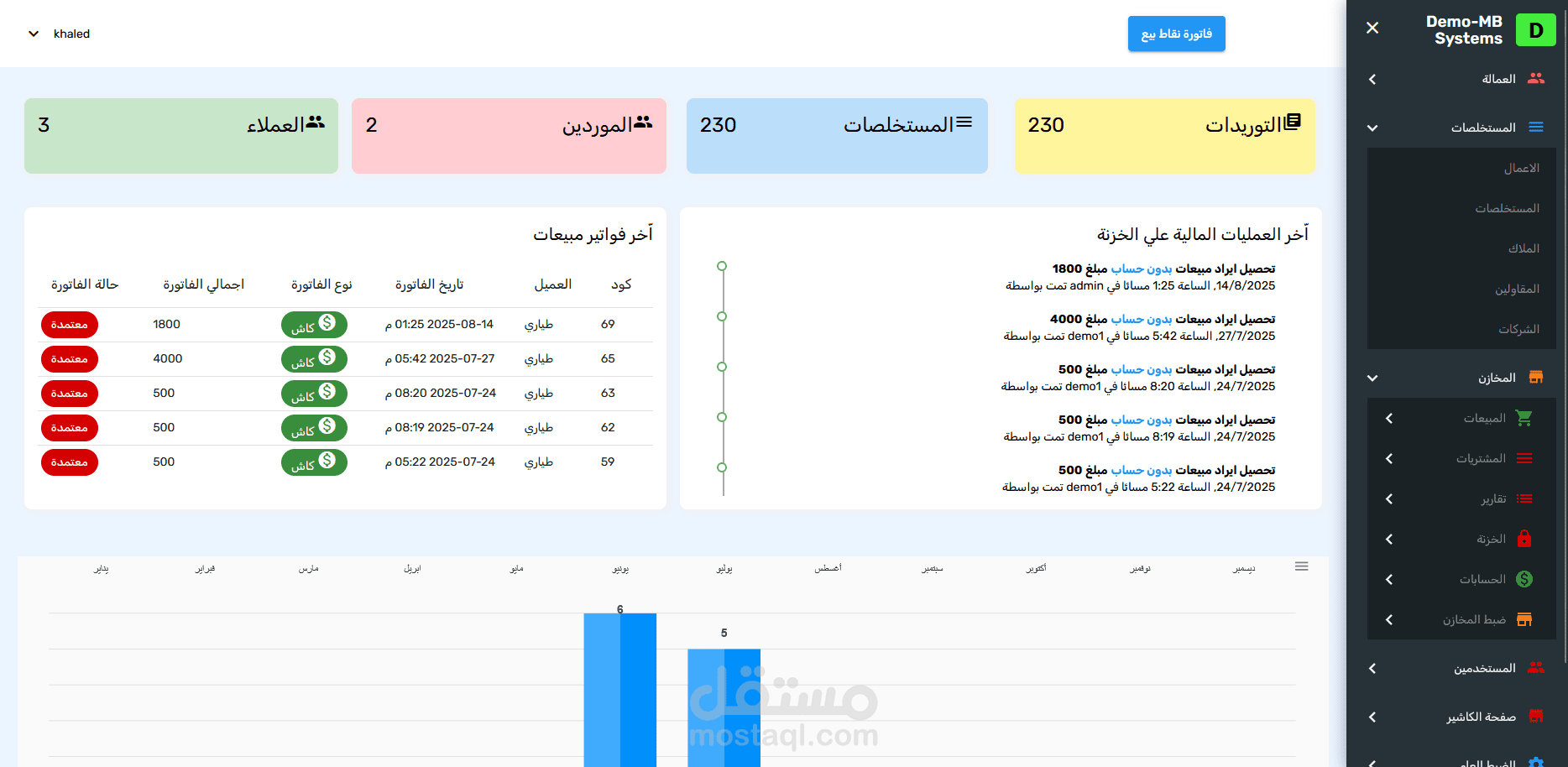Expand the المبيعات submenu chevron
Viewport: 1568px width, 767px height.
coord(1389,418)
